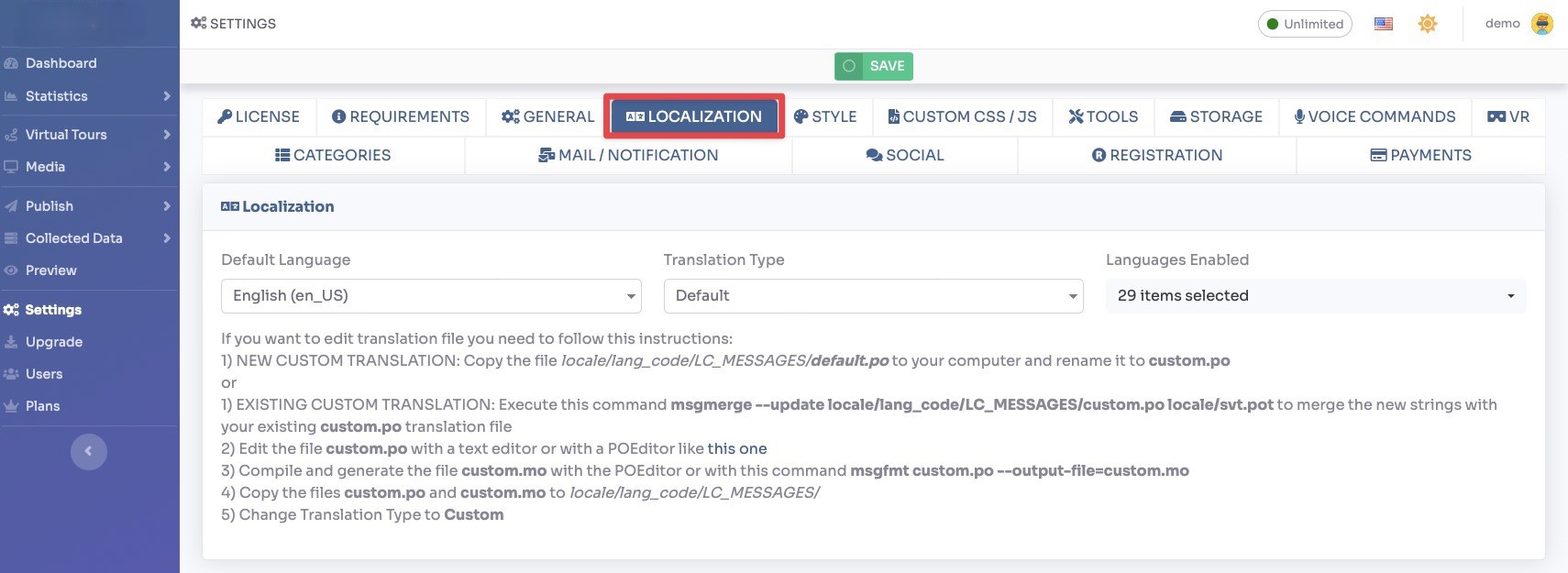Switch to the STYLE tab
Screen dimensions: 1568x573
(825, 116)
